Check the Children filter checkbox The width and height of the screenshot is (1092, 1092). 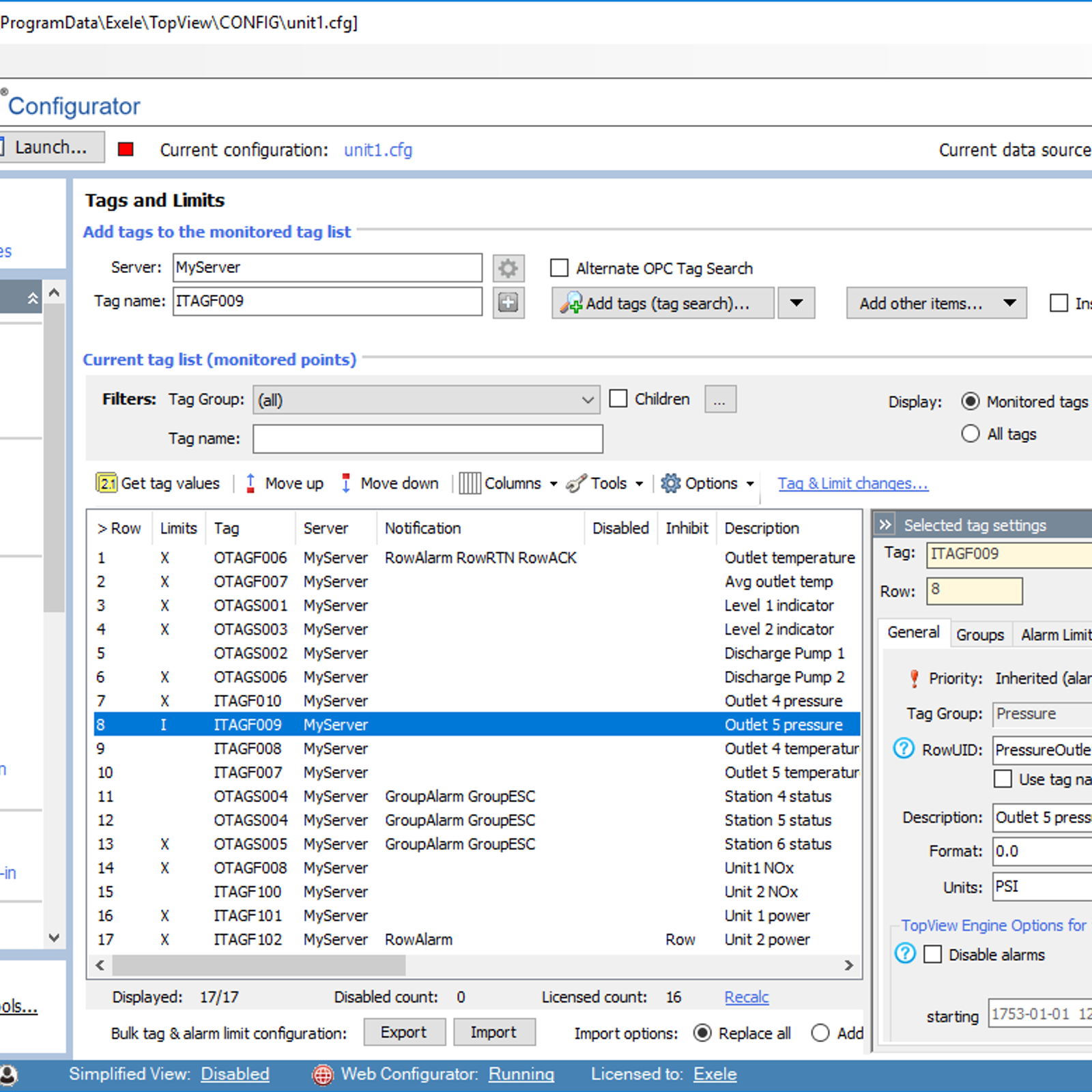click(618, 399)
